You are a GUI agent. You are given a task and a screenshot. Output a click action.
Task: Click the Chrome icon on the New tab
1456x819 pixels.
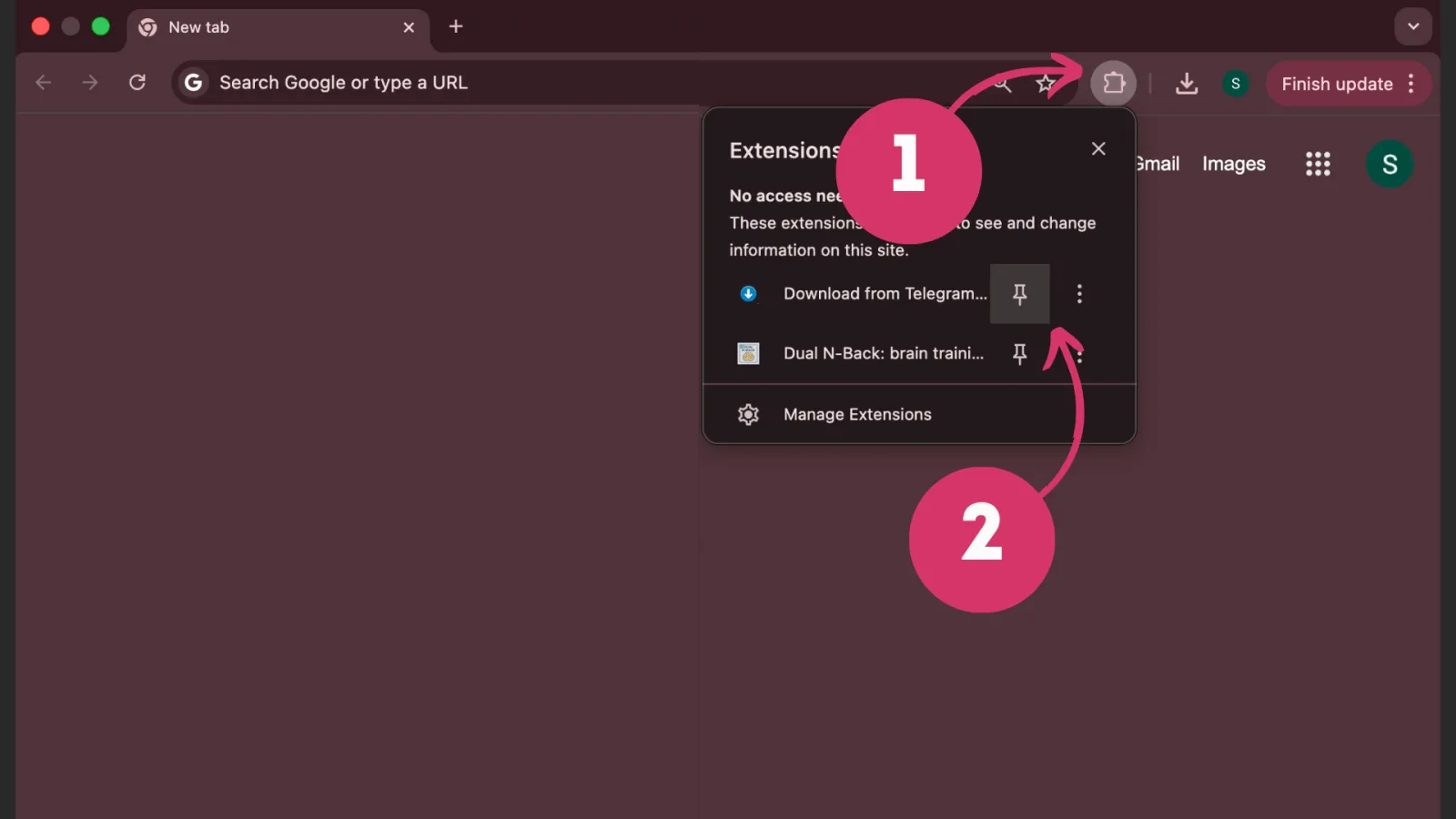point(147,27)
